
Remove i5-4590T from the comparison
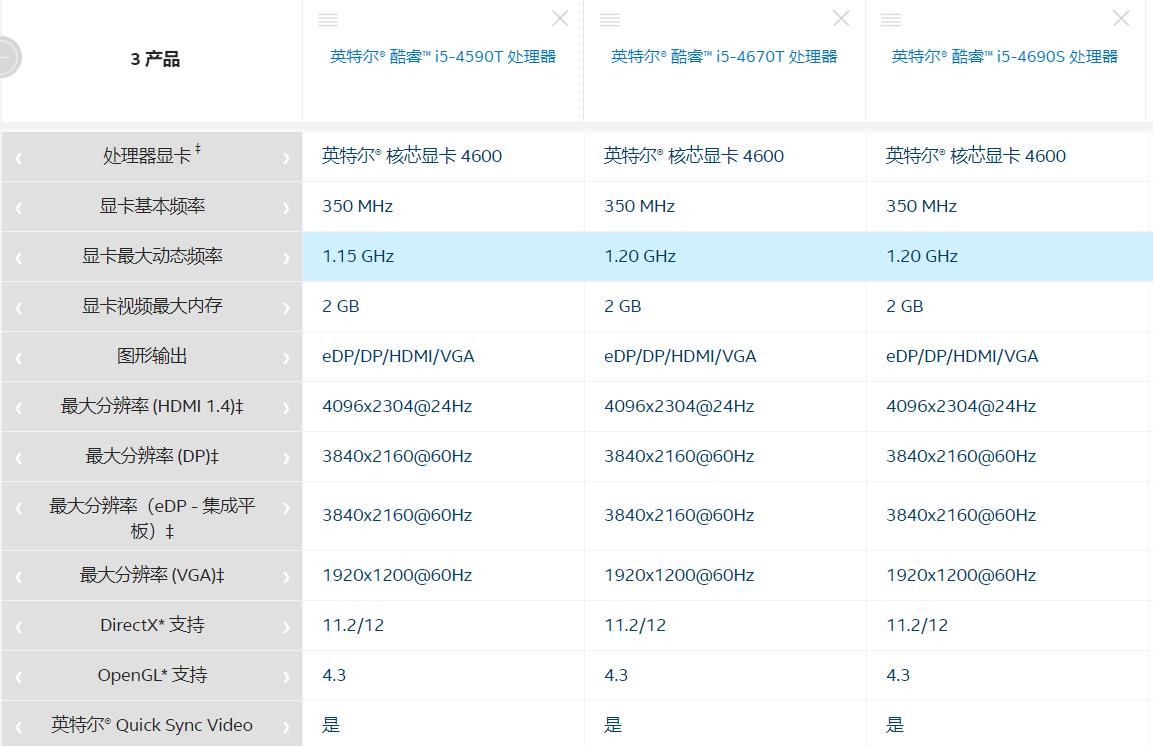(559, 17)
